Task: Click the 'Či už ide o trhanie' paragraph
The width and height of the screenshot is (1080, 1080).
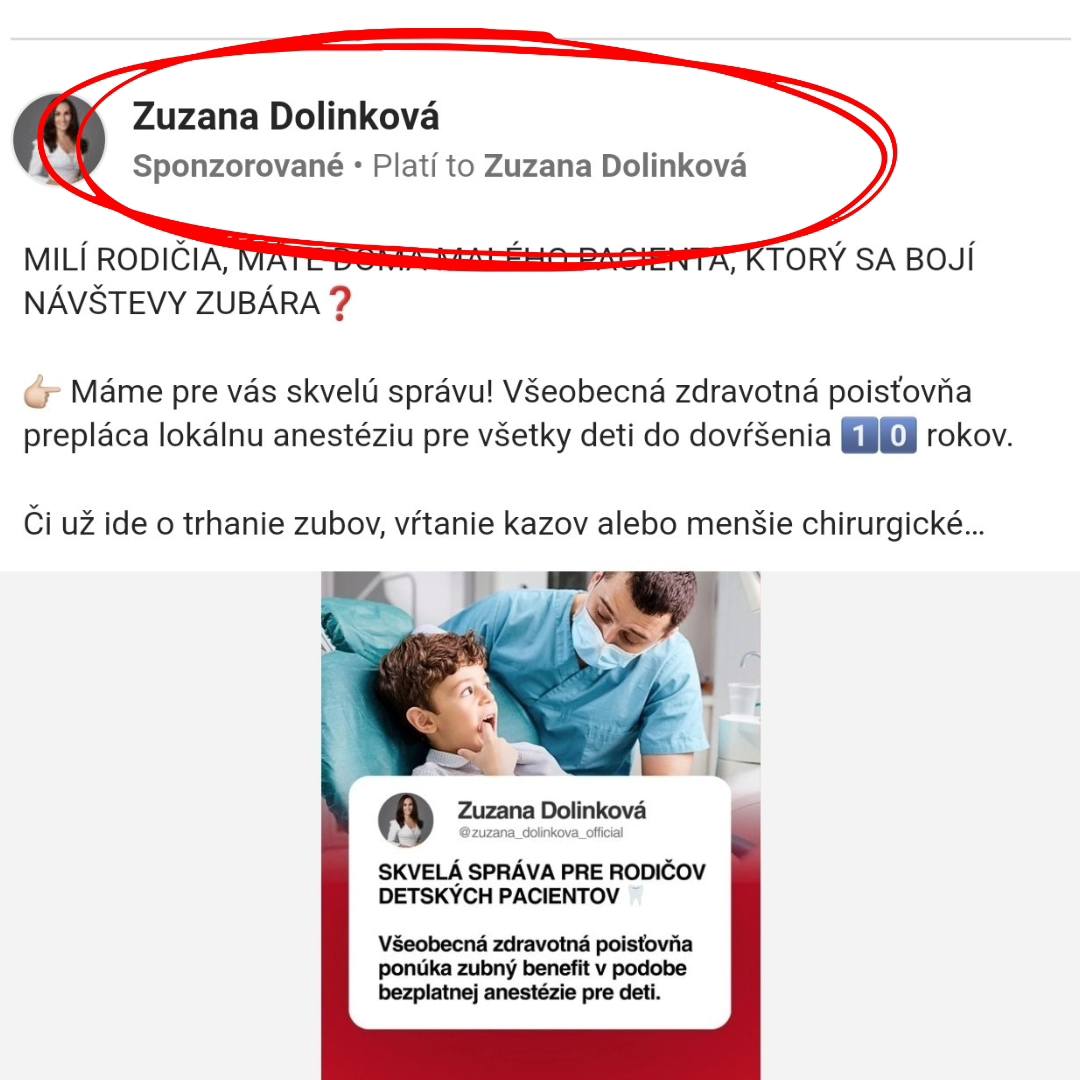Action: 504,524
